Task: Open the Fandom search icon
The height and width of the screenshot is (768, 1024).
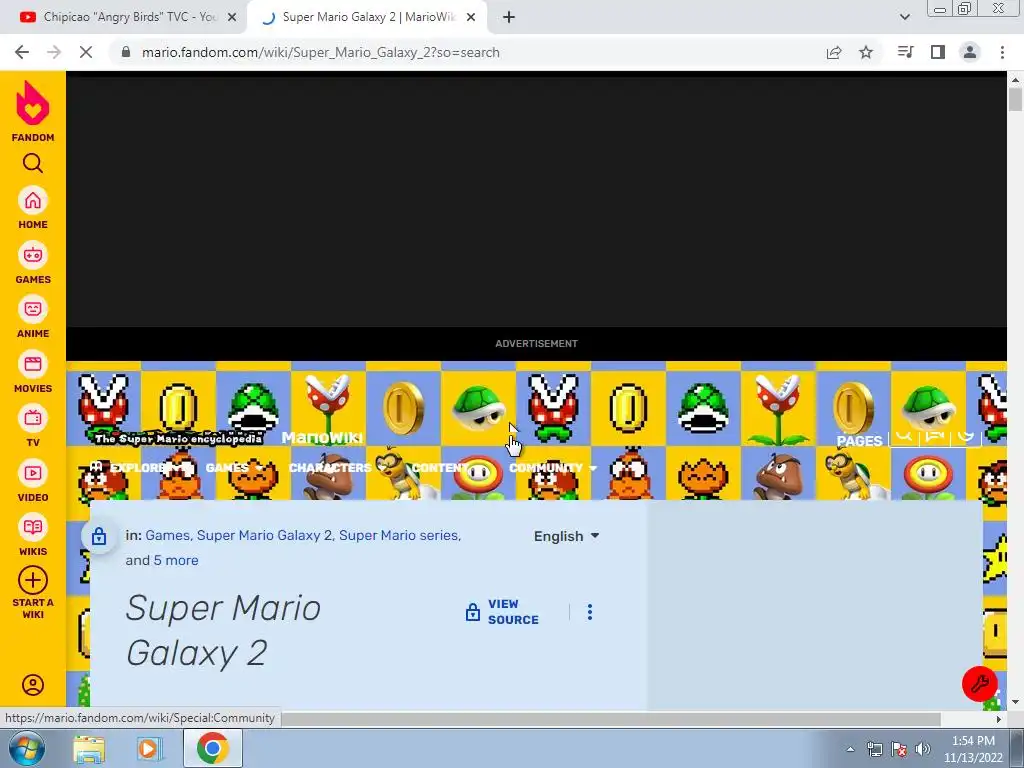Action: click(x=33, y=163)
